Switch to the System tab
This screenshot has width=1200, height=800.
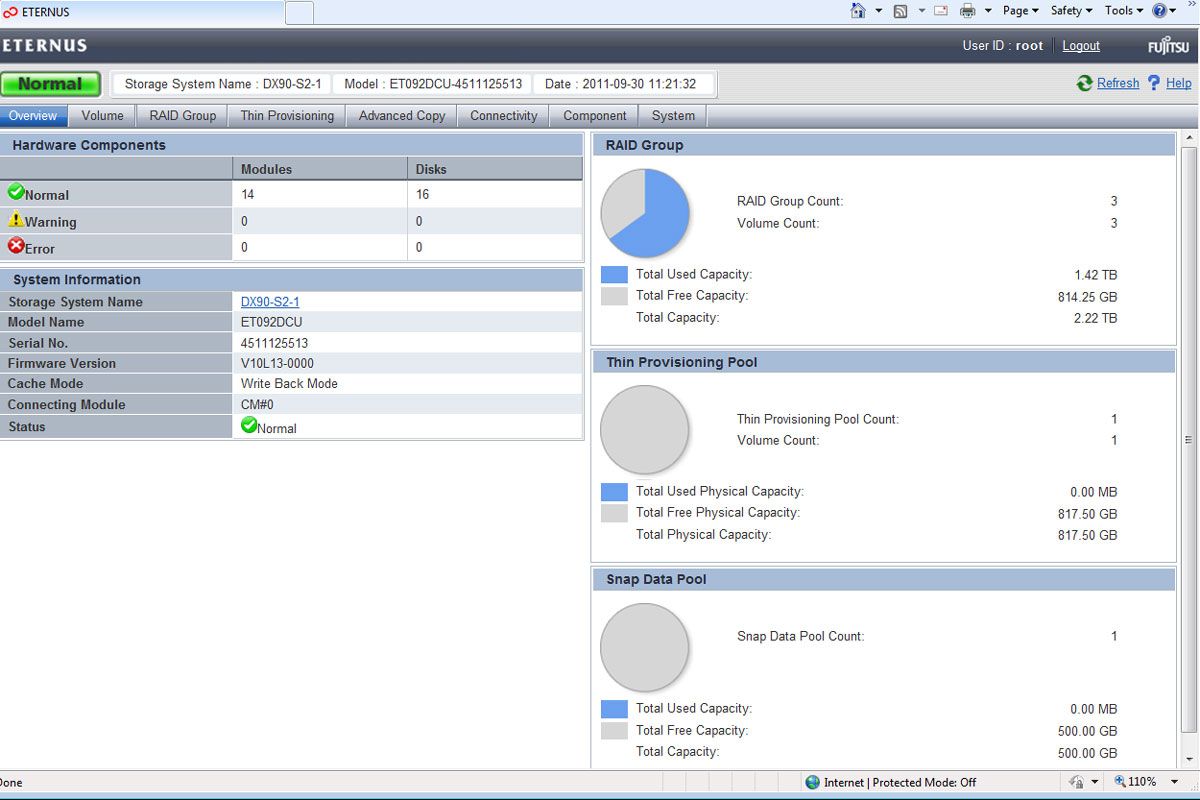(x=673, y=116)
